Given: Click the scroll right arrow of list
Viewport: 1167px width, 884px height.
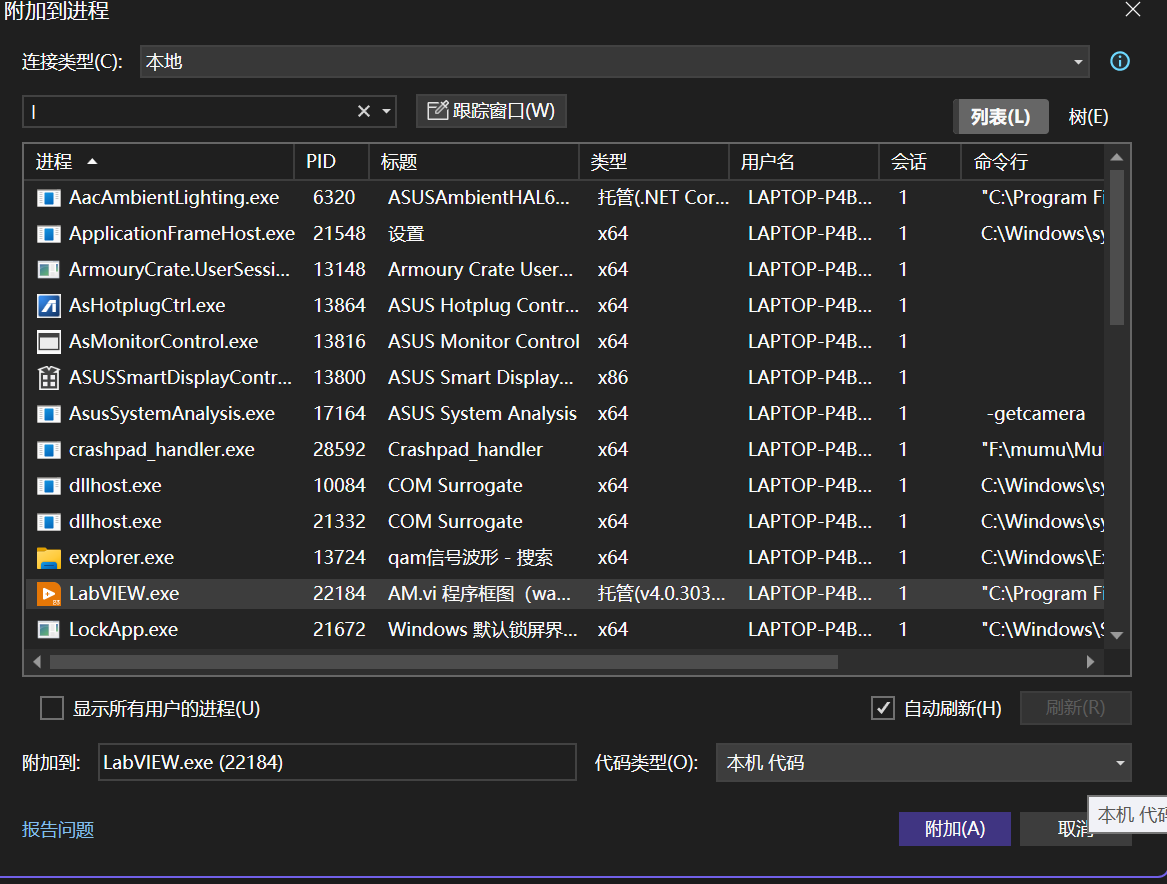Looking at the screenshot, I should click(x=1090, y=662).
